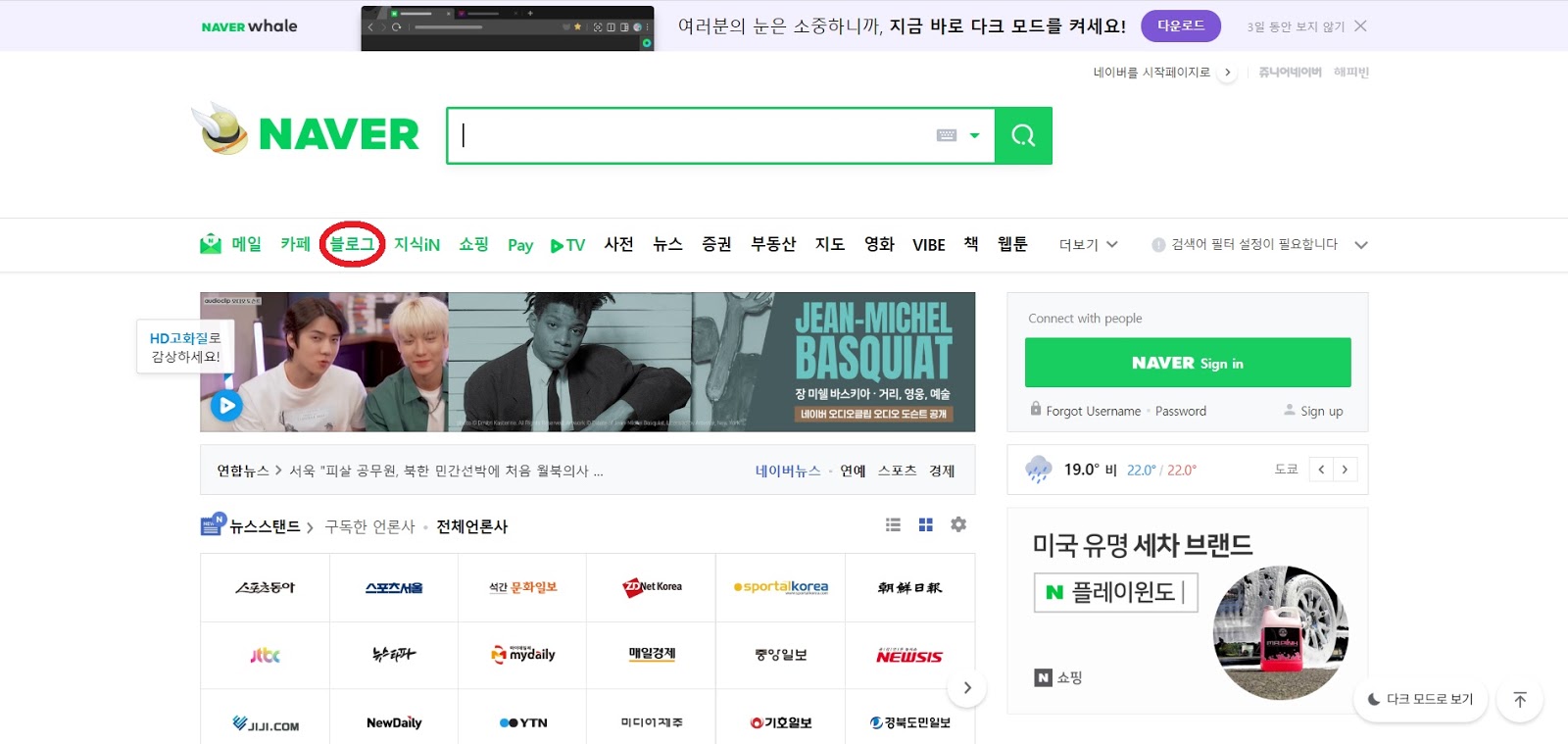Open 연예 news category
Image resolution: width=1568 pixels, height=744 pixels.
(x=853, y=471)
